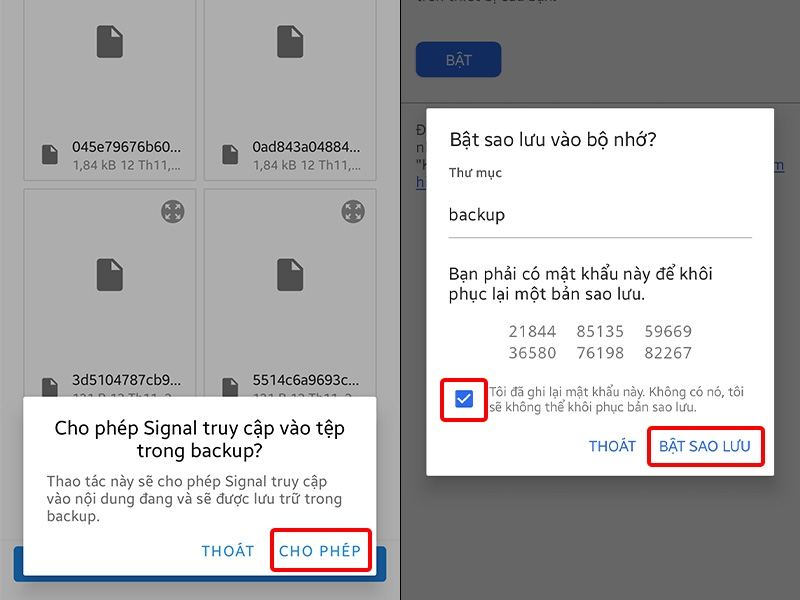
Task: Tap the 0ad843a04884 file name
Action: pyautogui.click(x=306, y=147)
